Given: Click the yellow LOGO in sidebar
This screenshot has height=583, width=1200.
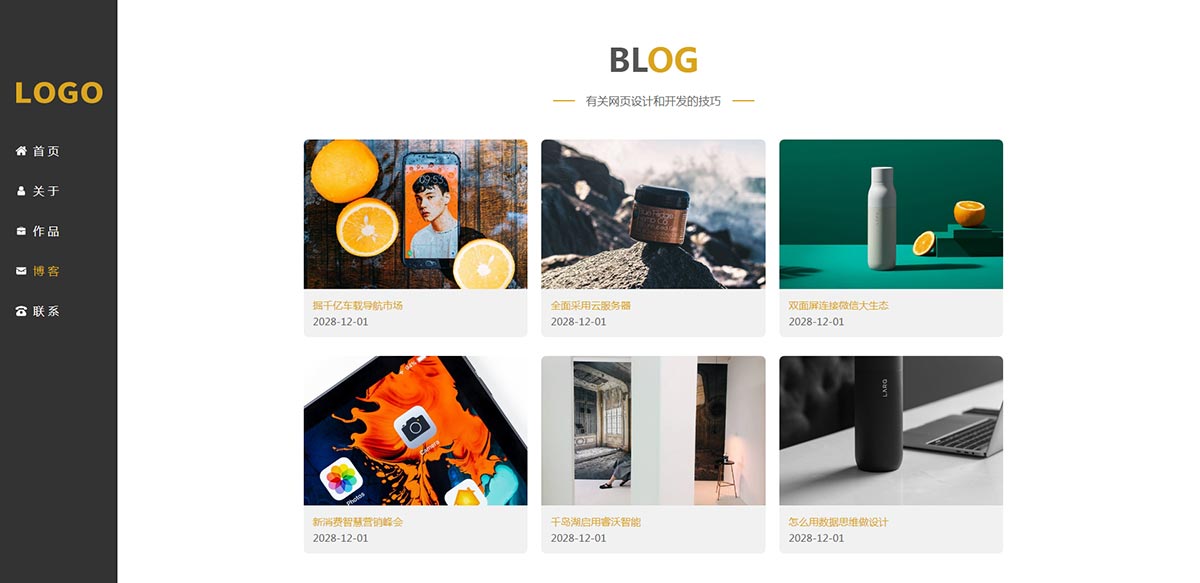Looking at the screenshot, I should pos(59,93).
